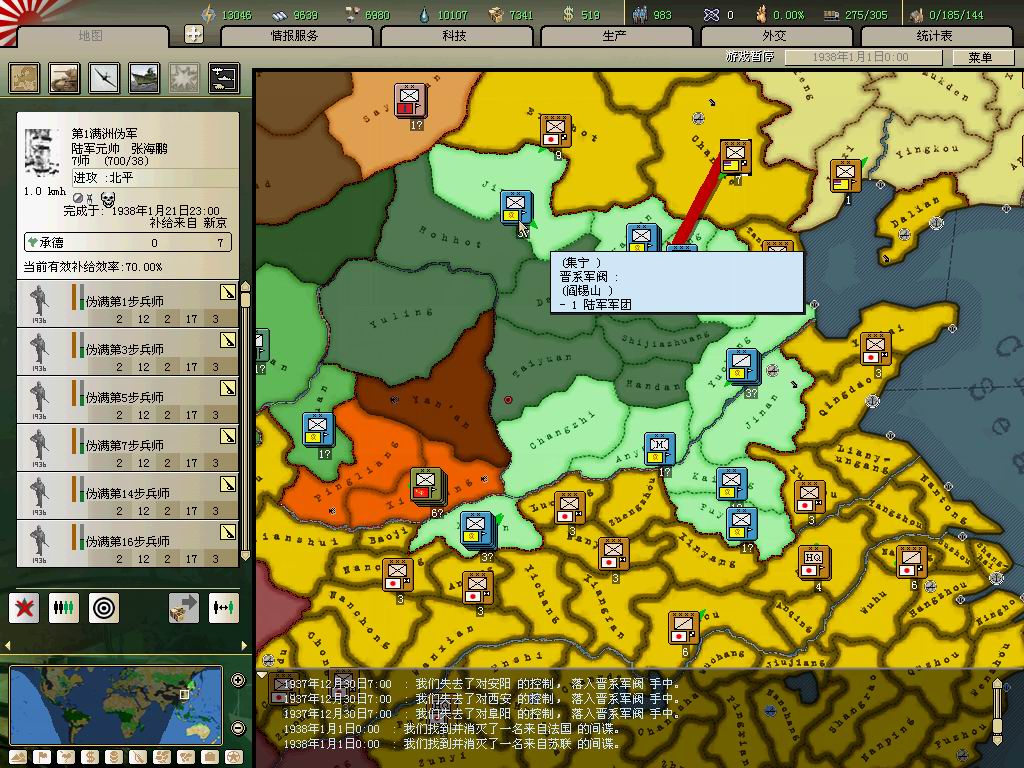1024x768 pixels.
Task: Switch to region map mode icon
Action: (x=161, y=758)
